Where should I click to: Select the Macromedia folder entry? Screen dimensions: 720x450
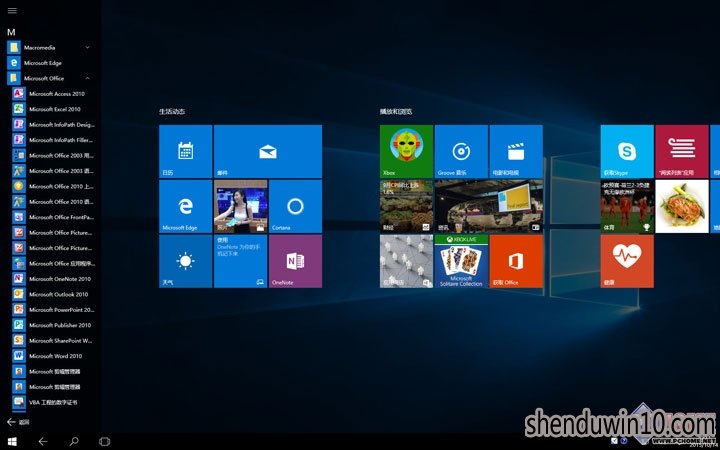(49, 47)
